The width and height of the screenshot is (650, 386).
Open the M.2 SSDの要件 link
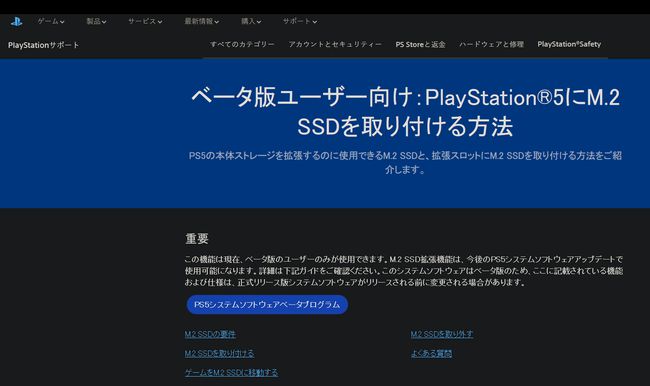[x=210, y=334]
